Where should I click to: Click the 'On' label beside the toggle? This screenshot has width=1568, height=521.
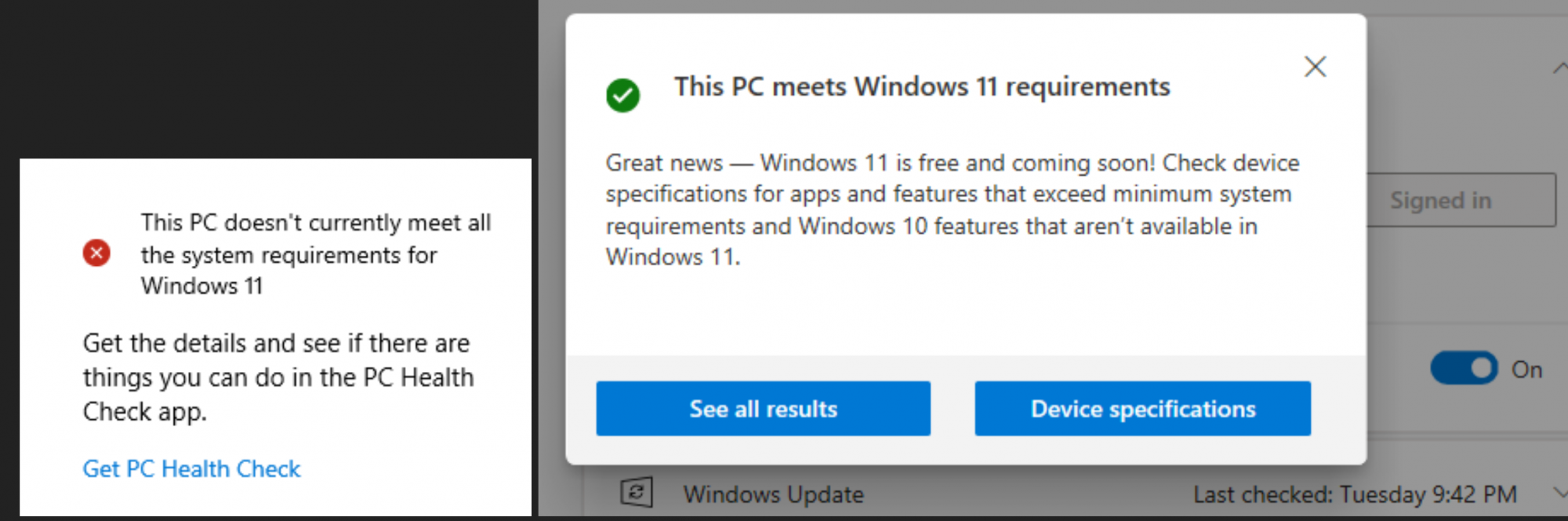coord(1526,370)
